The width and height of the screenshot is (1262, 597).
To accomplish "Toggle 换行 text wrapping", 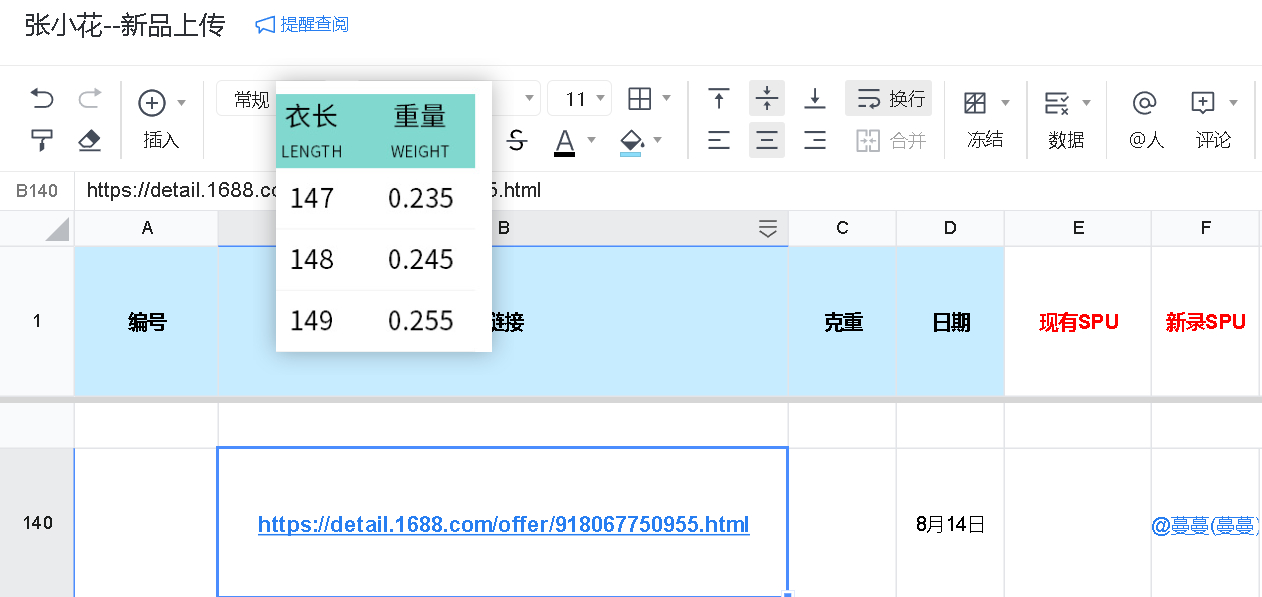I will (888, 98).
